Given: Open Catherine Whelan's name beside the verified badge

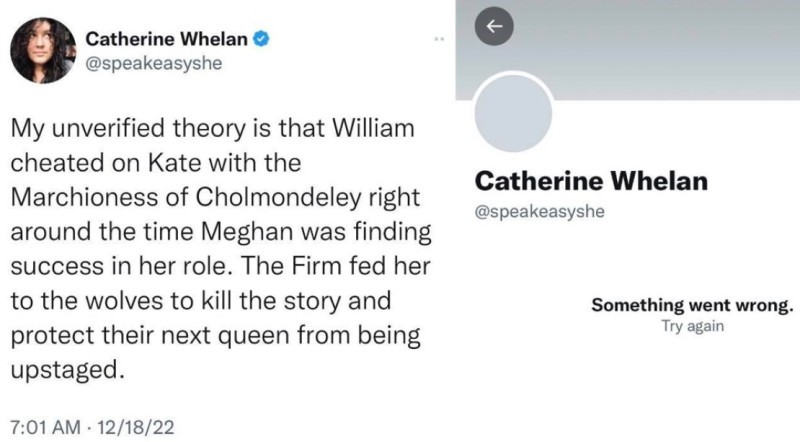Looking at the screenshot, I should coord(166,39).
